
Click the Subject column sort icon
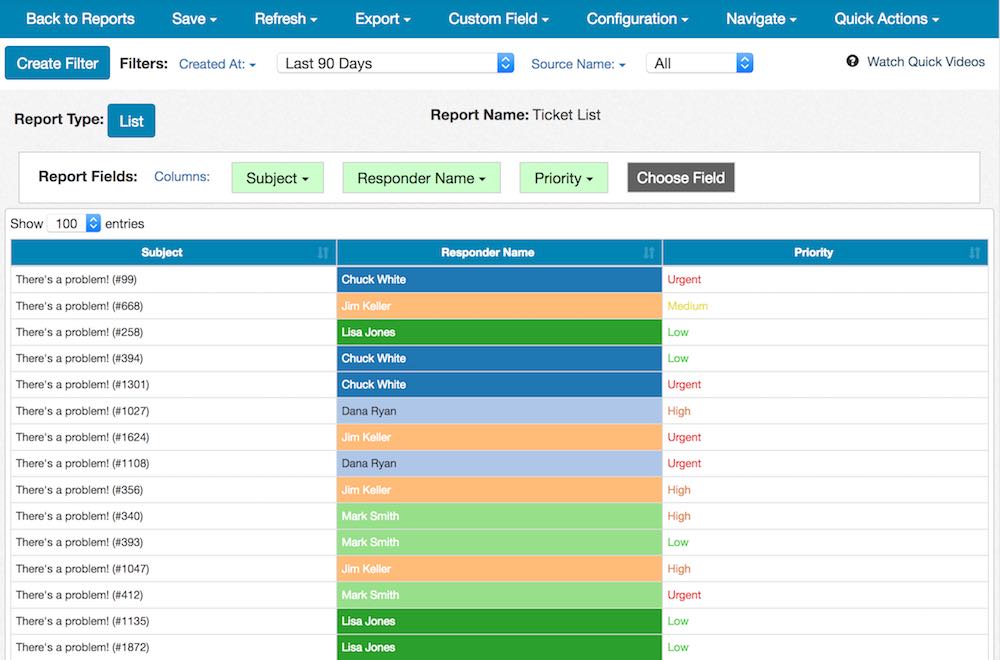322,253
